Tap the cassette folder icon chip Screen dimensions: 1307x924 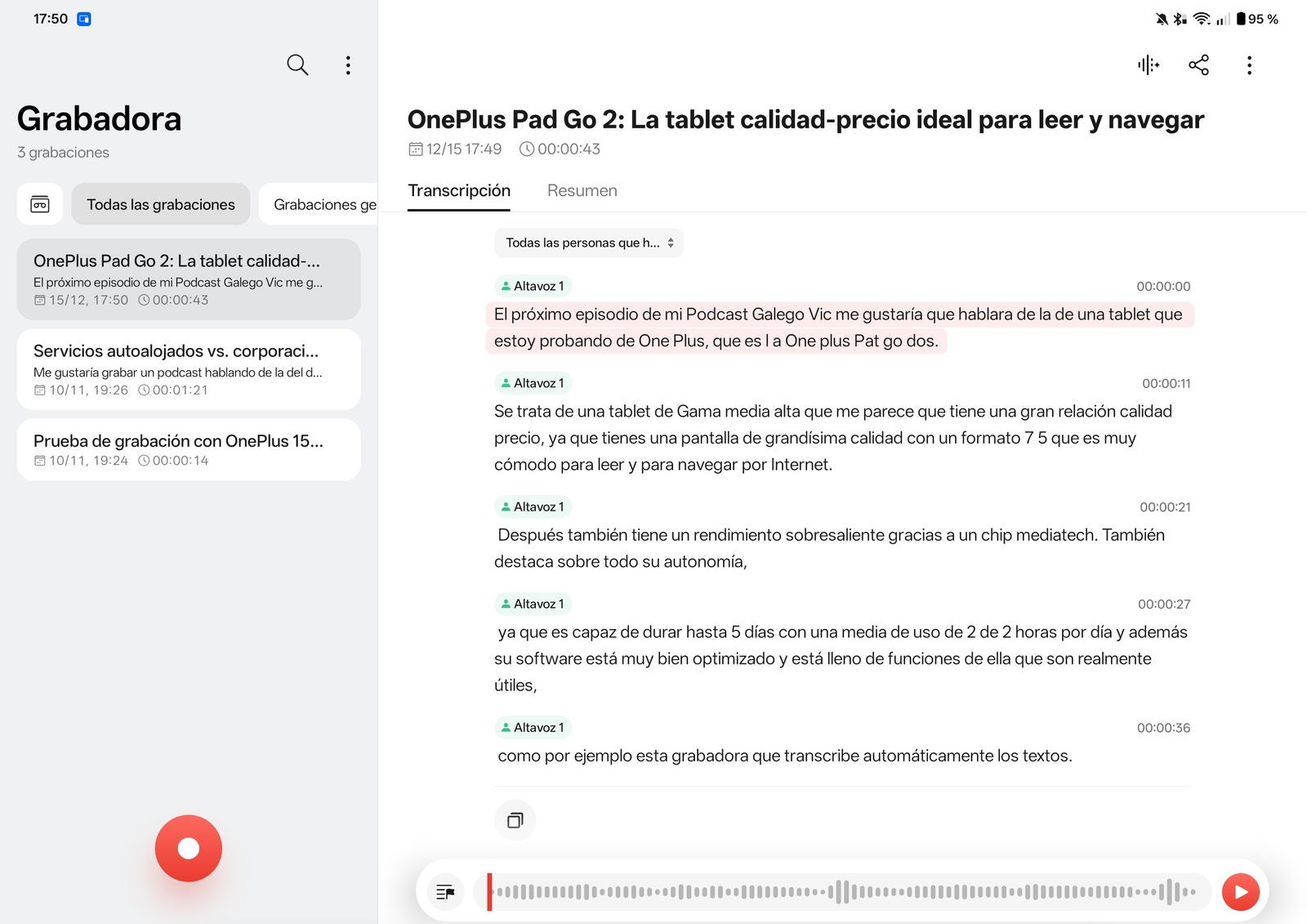pyautogui.click(x=40, y=204)
